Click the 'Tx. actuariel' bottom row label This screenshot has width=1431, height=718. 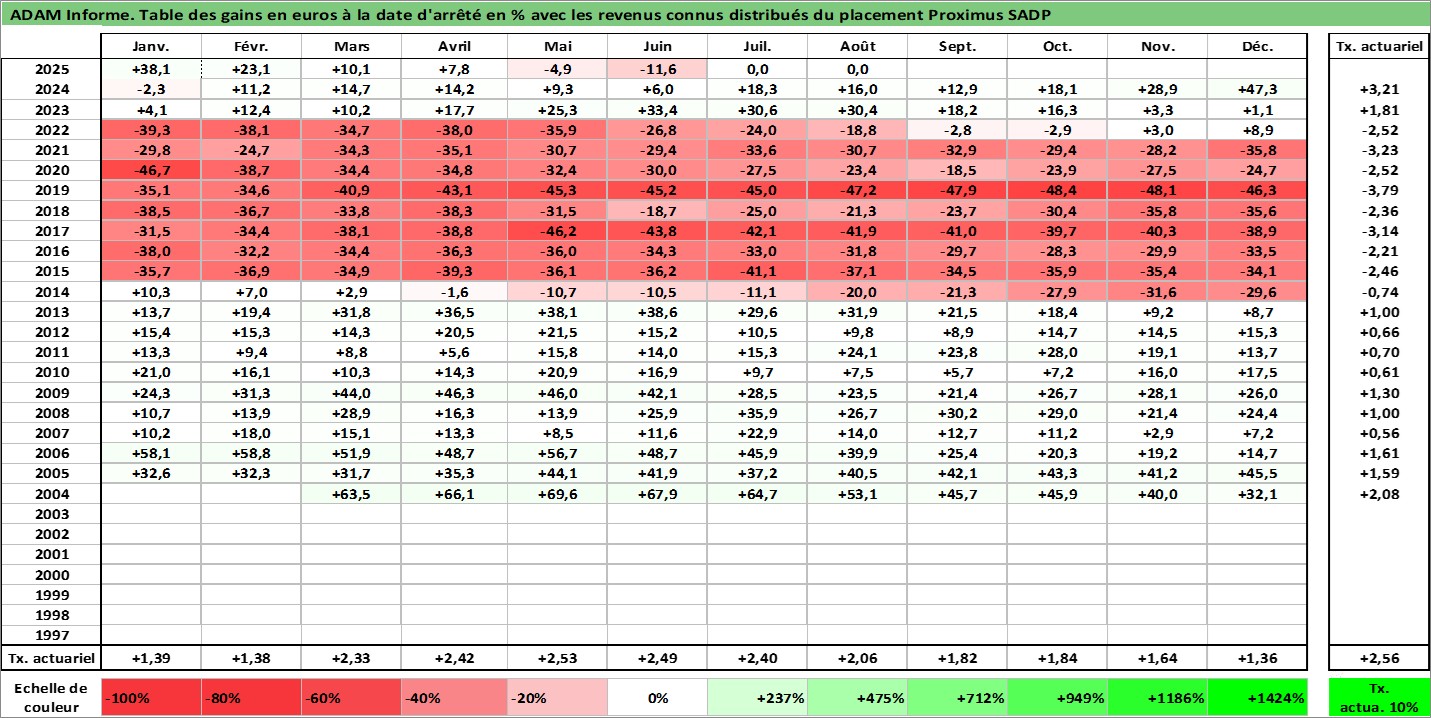pos(51,659)
